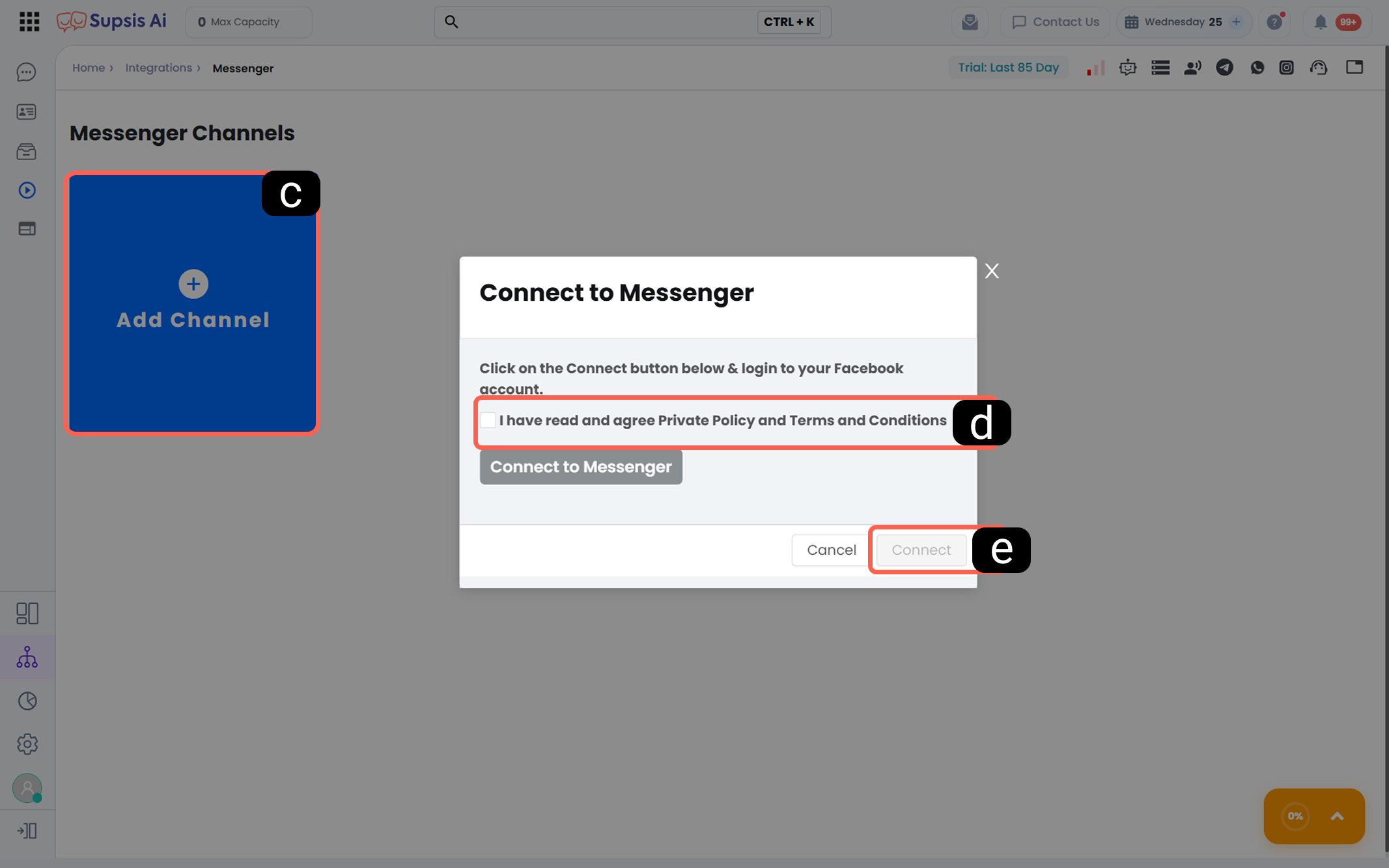This screenshot has width=1389, height=868.
Task: Open the conversations chat sidebar icon
Action: (x=27, y=72)
